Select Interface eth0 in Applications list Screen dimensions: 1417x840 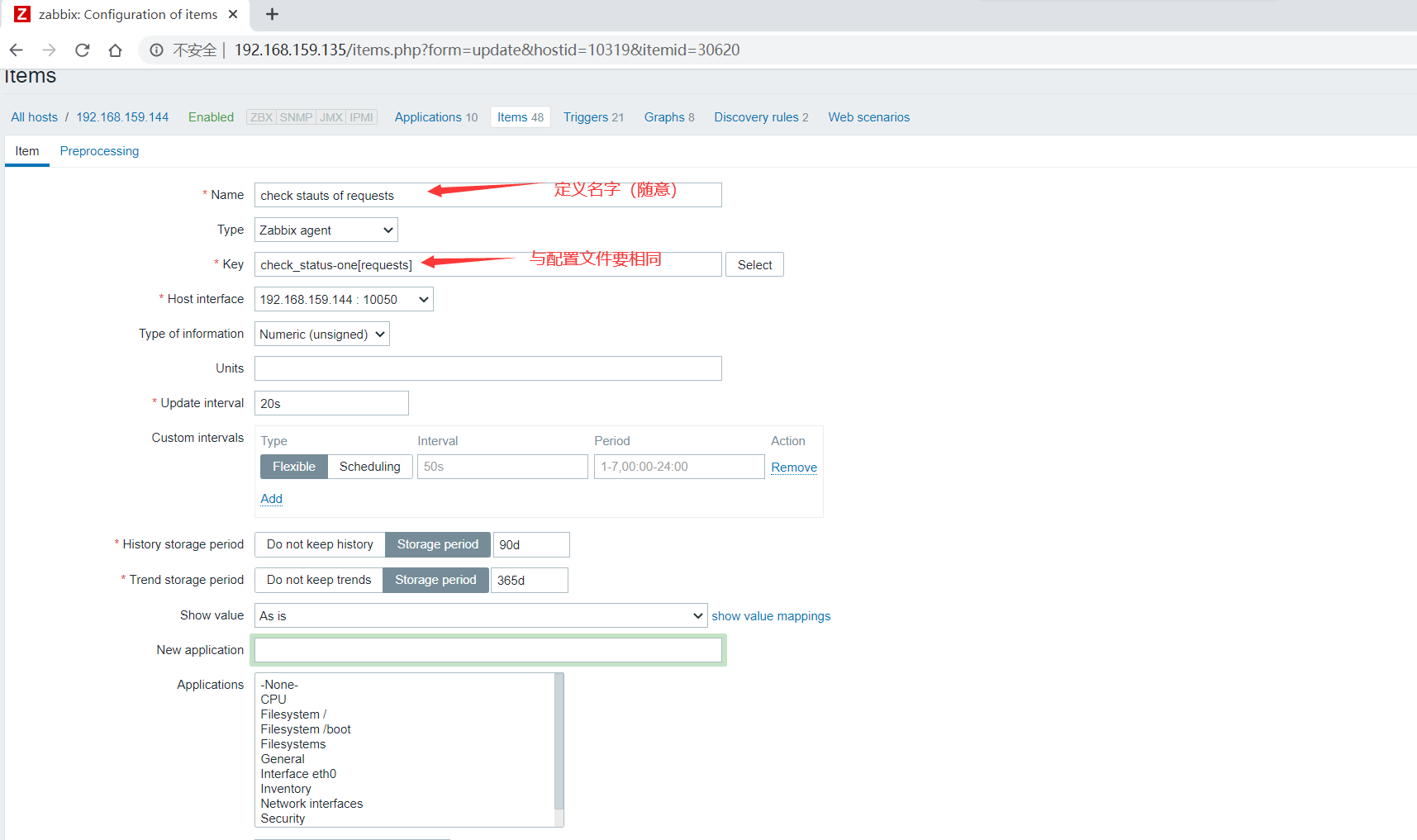405,774
